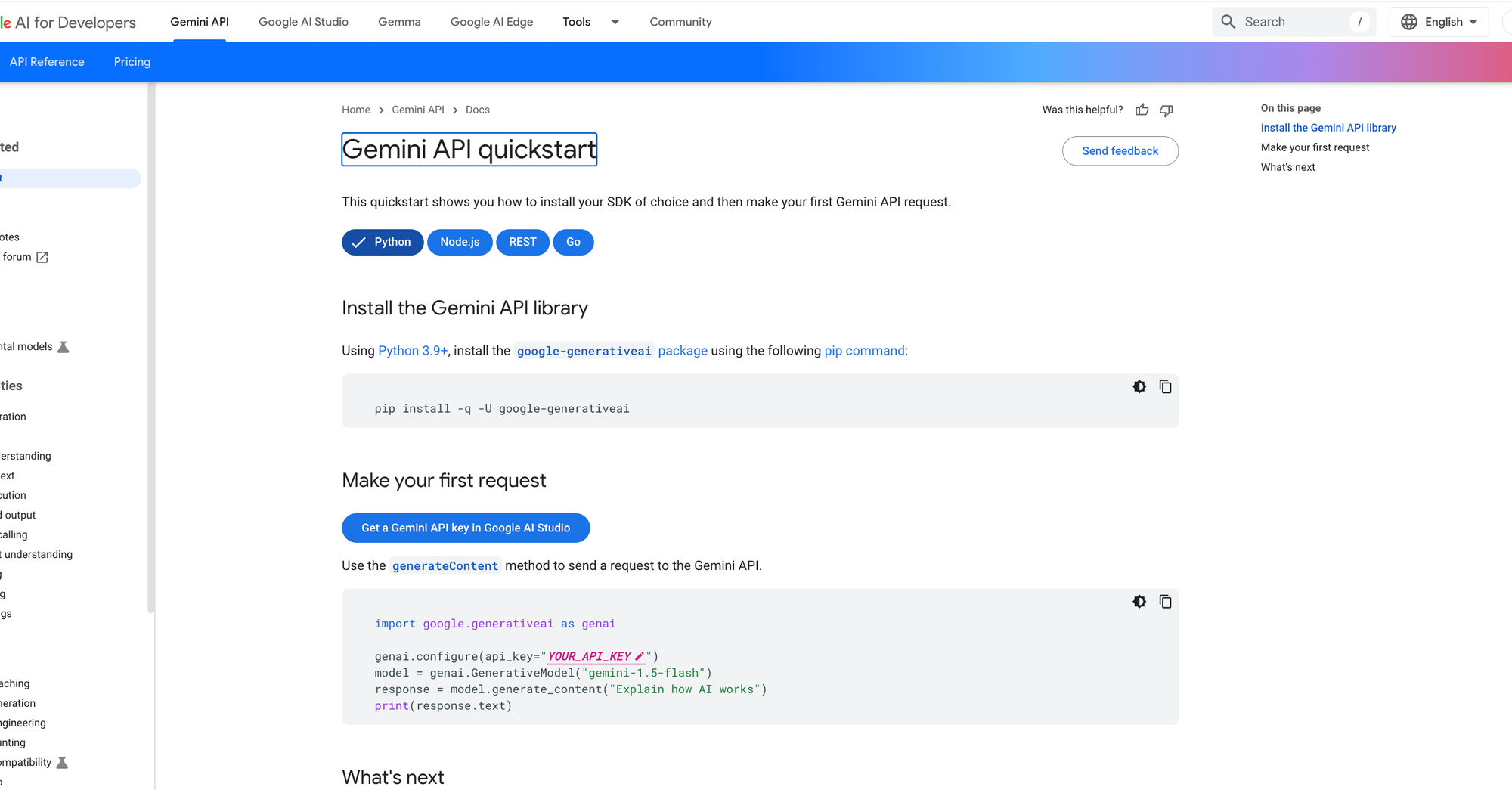
Task: Click the thumbs up helpful icon
Action: point(1142,110)
